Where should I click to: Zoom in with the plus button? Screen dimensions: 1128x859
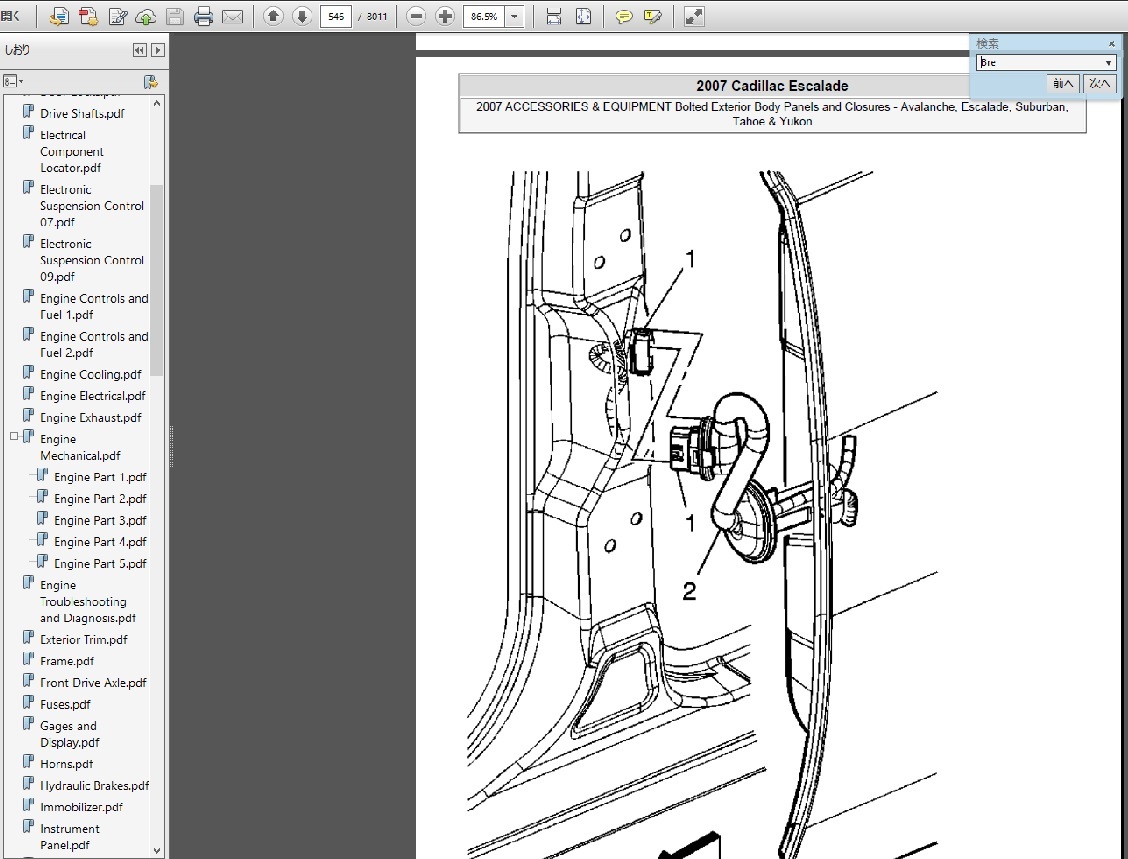coord(445,16)
